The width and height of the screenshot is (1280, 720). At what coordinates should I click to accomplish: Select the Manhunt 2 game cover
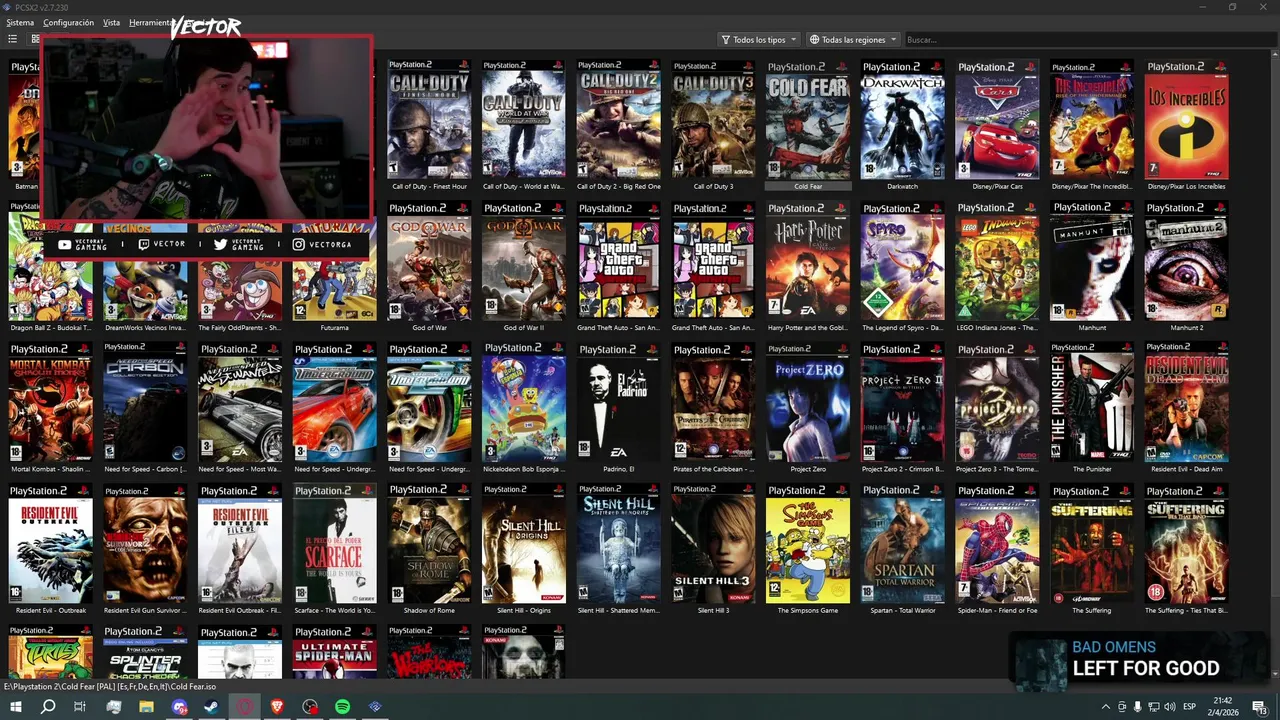coord(1186,261)
